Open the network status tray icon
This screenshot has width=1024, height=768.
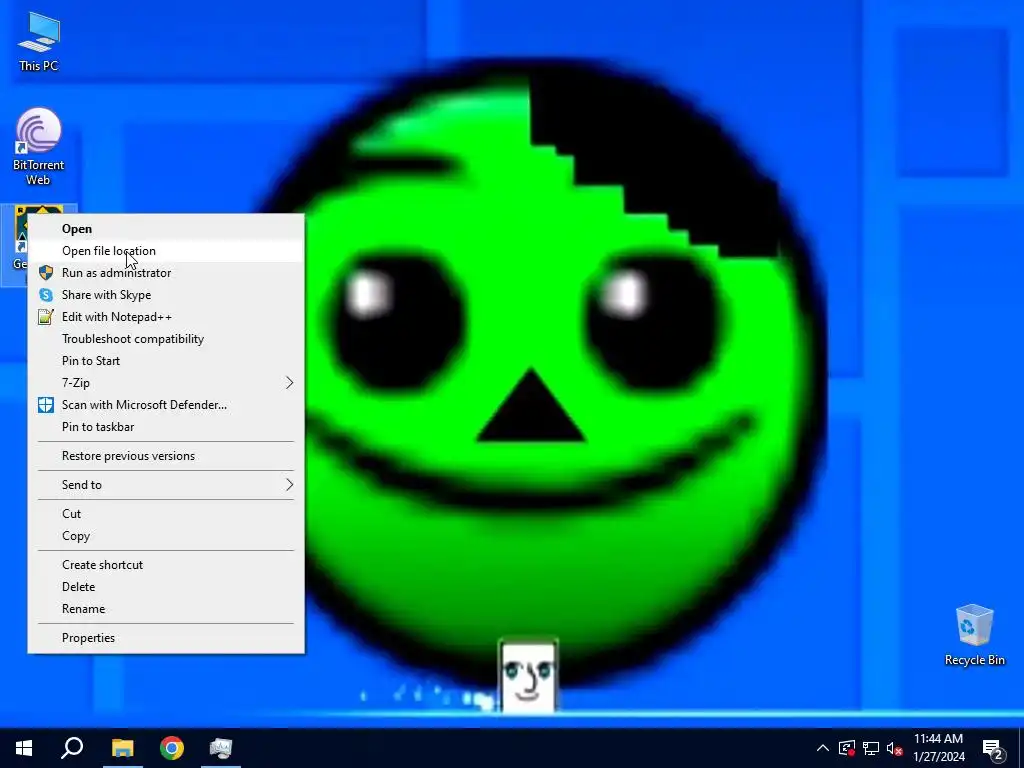[x=871, y=748]
